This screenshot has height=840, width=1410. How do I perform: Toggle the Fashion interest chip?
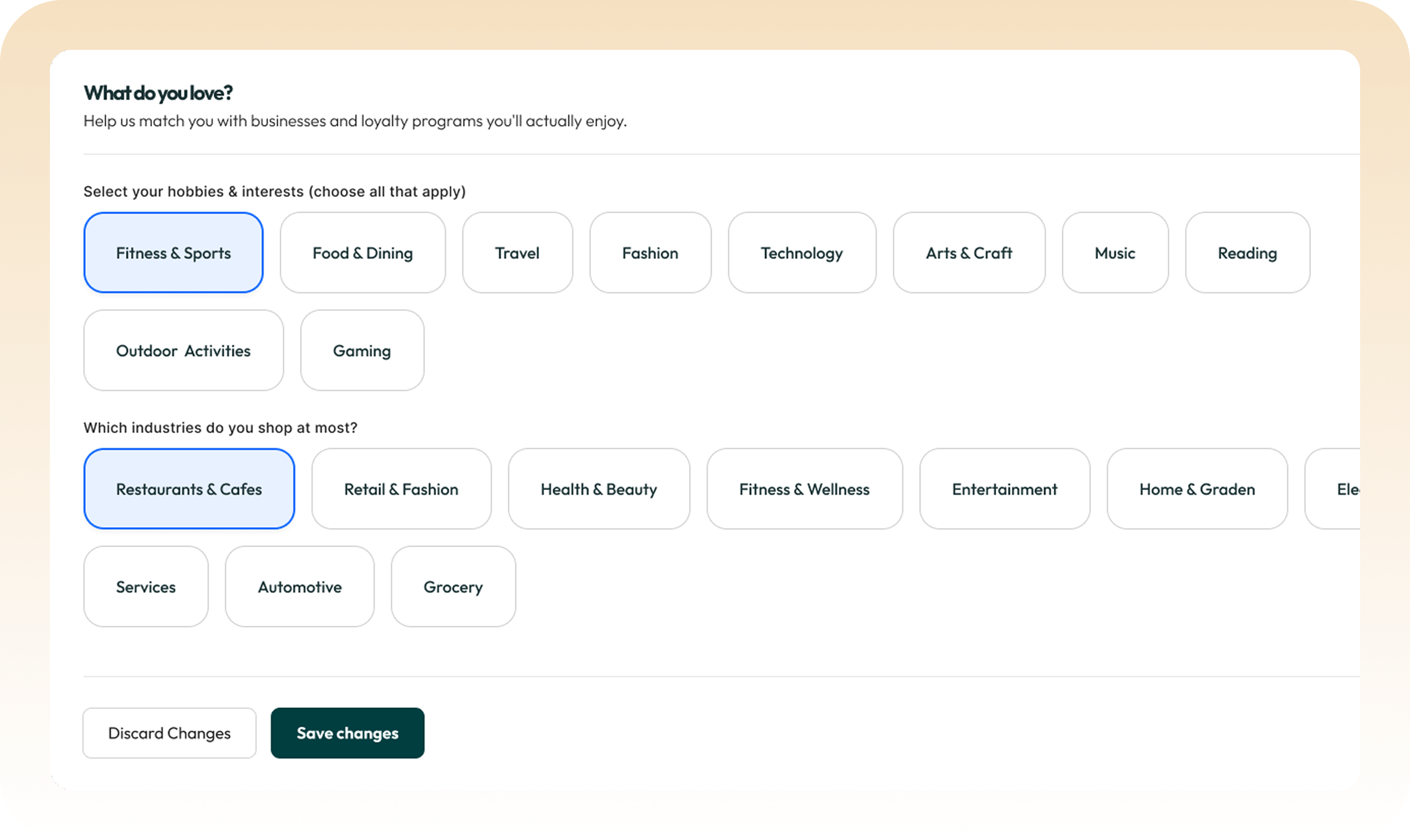tap(650, 253)
